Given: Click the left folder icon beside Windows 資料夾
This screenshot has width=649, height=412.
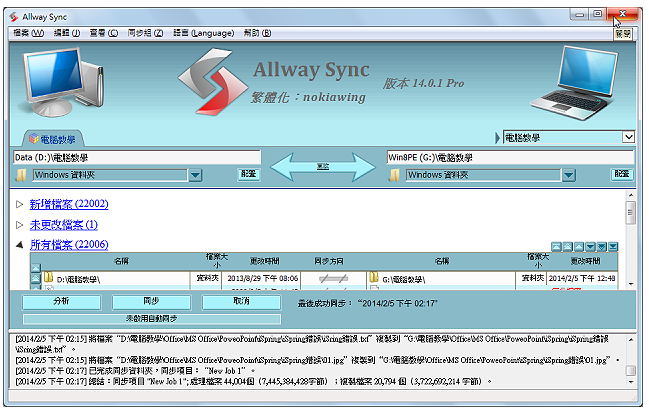Looking at the screenshot, I should (x=21, y=175).
